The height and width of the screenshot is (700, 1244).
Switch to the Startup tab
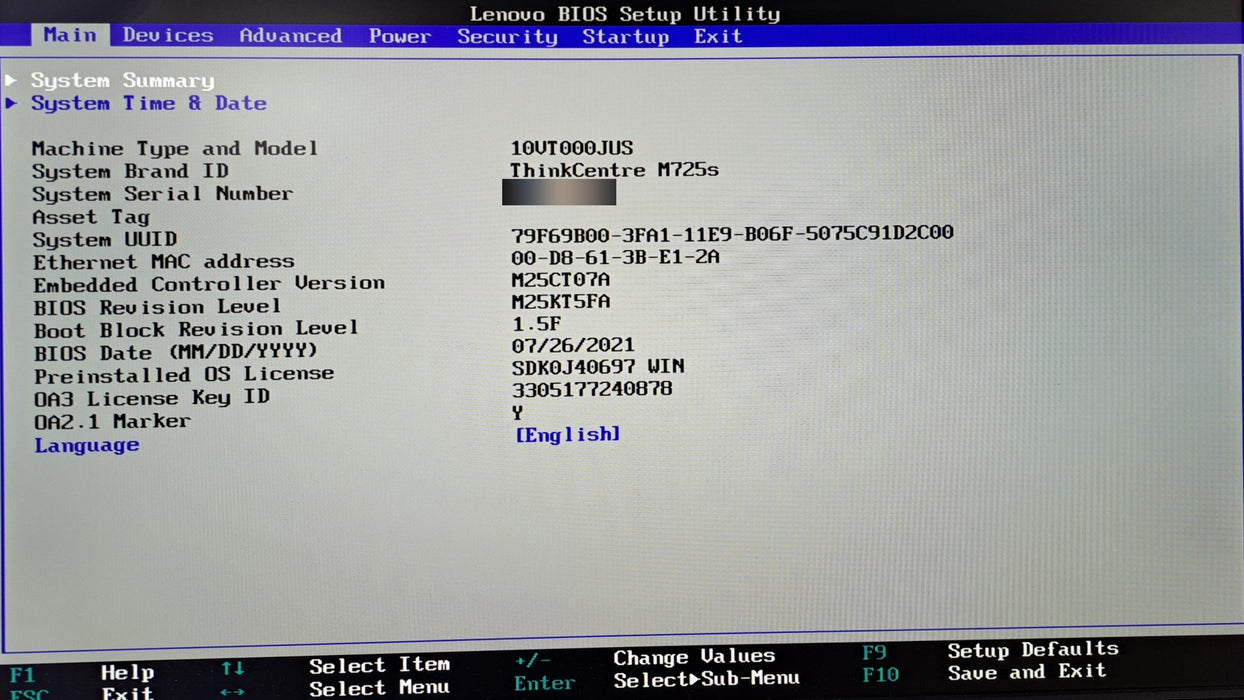tap(625, 37)
